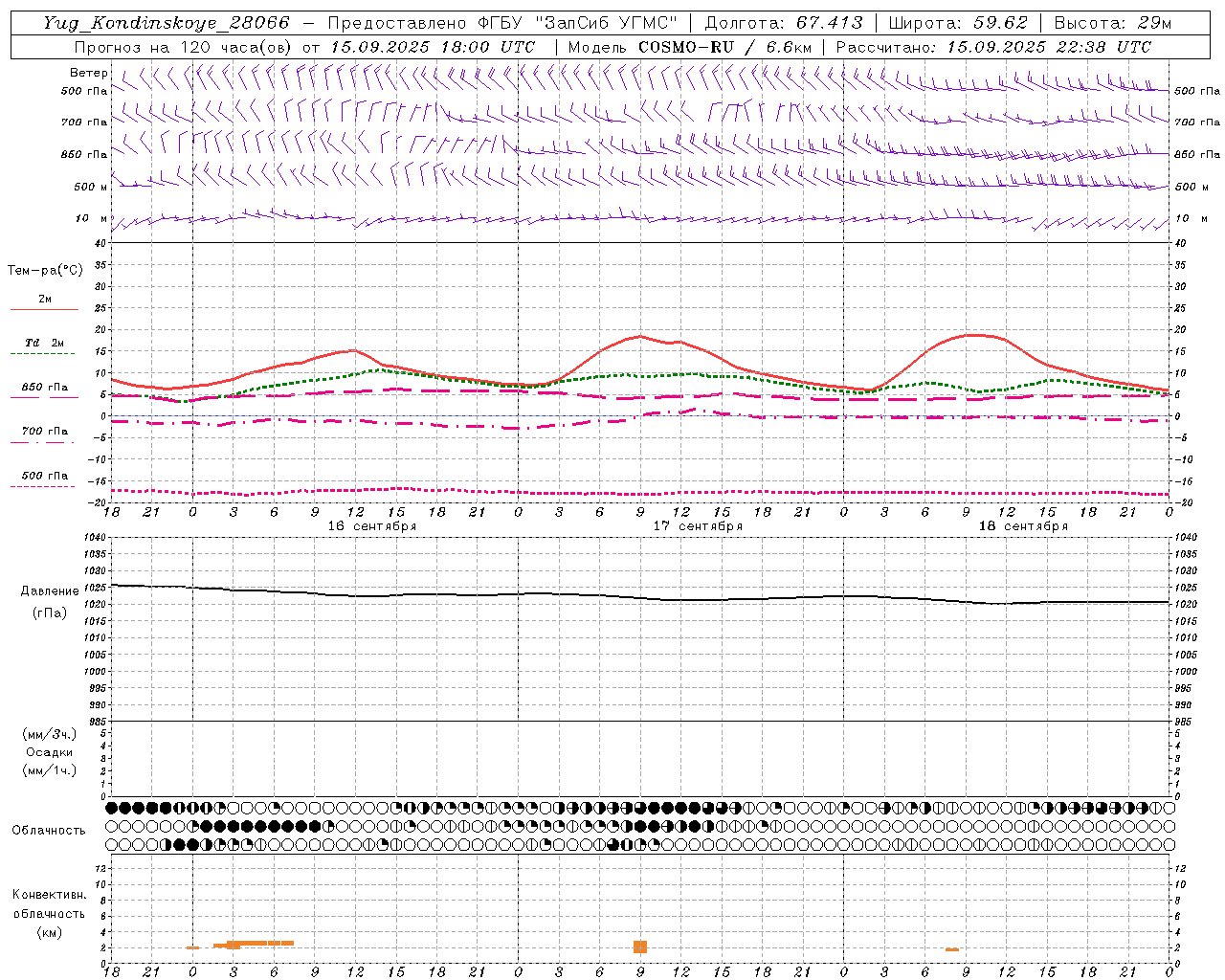Click the station title Yug_Kondinskoye_28066
Screen dimensions: 1225x980
pyautogui.click(x=167, y=23)
